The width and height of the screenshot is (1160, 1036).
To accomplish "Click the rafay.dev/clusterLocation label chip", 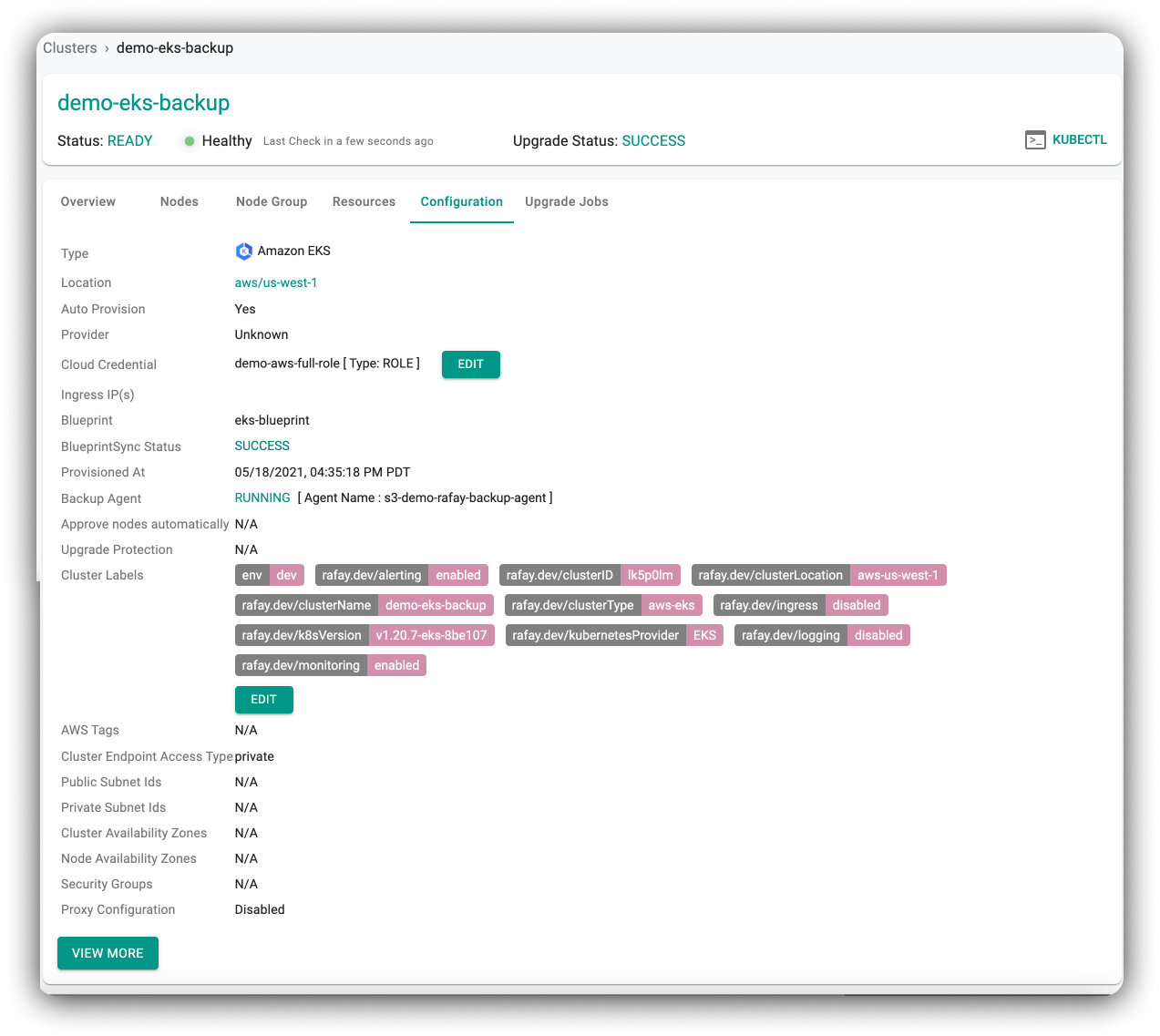I will [x=819, y=575].
